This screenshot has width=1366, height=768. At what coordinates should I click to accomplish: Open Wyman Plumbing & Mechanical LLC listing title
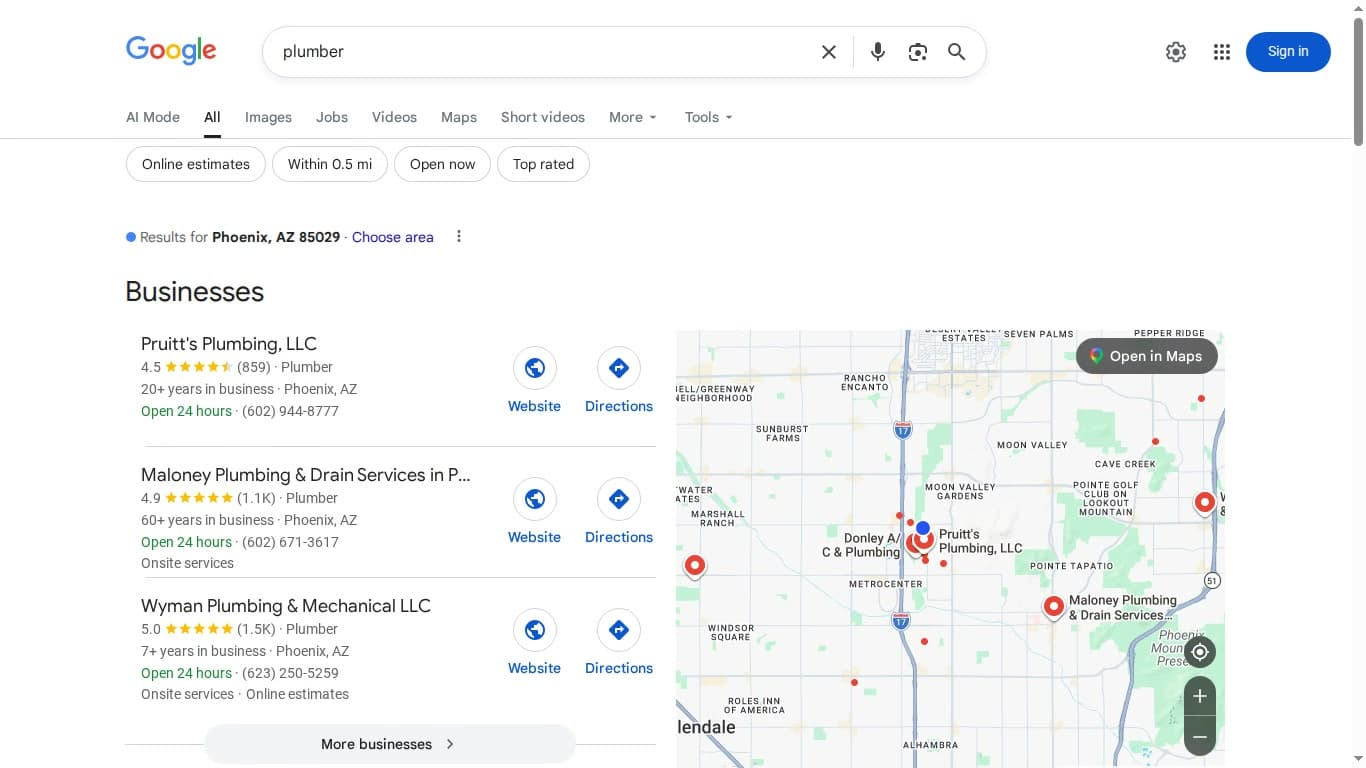[286, 606]
